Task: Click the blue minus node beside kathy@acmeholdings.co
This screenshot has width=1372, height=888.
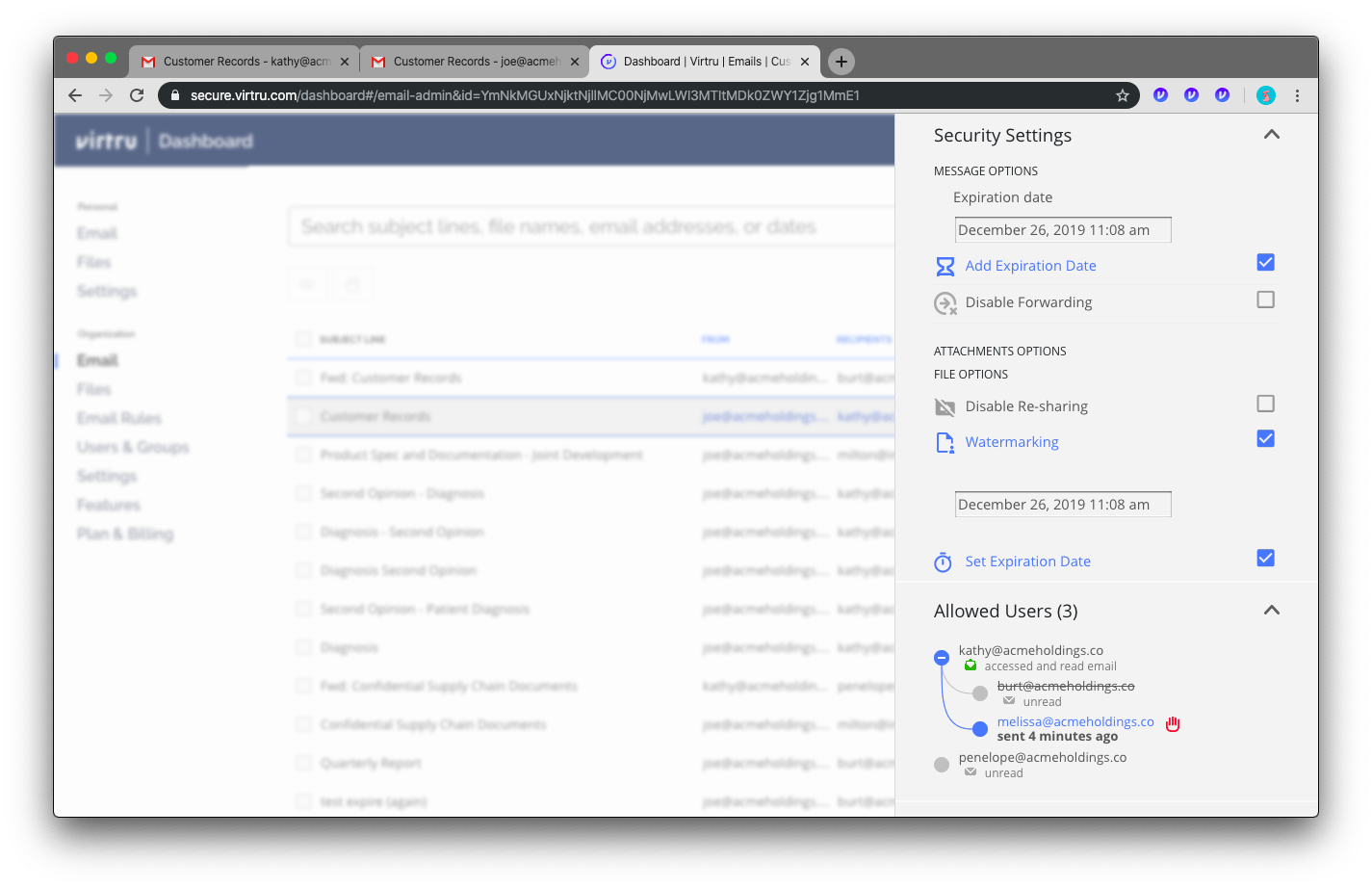Action: click(x=942, y=658)
